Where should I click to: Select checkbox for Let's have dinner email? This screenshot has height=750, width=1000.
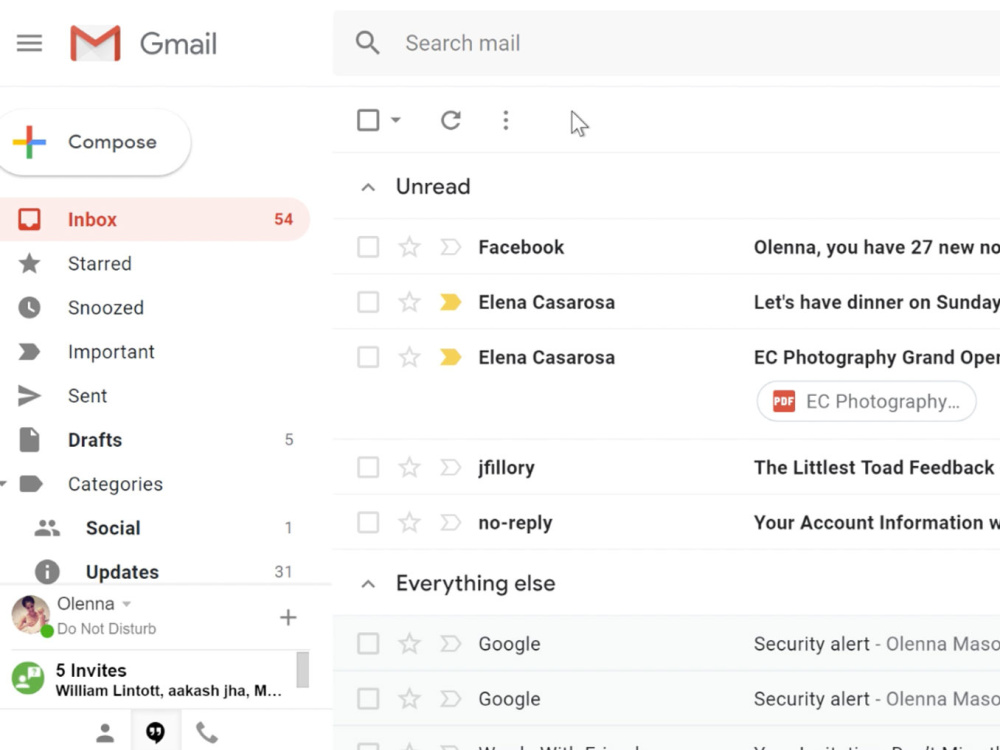click(368, 302)
